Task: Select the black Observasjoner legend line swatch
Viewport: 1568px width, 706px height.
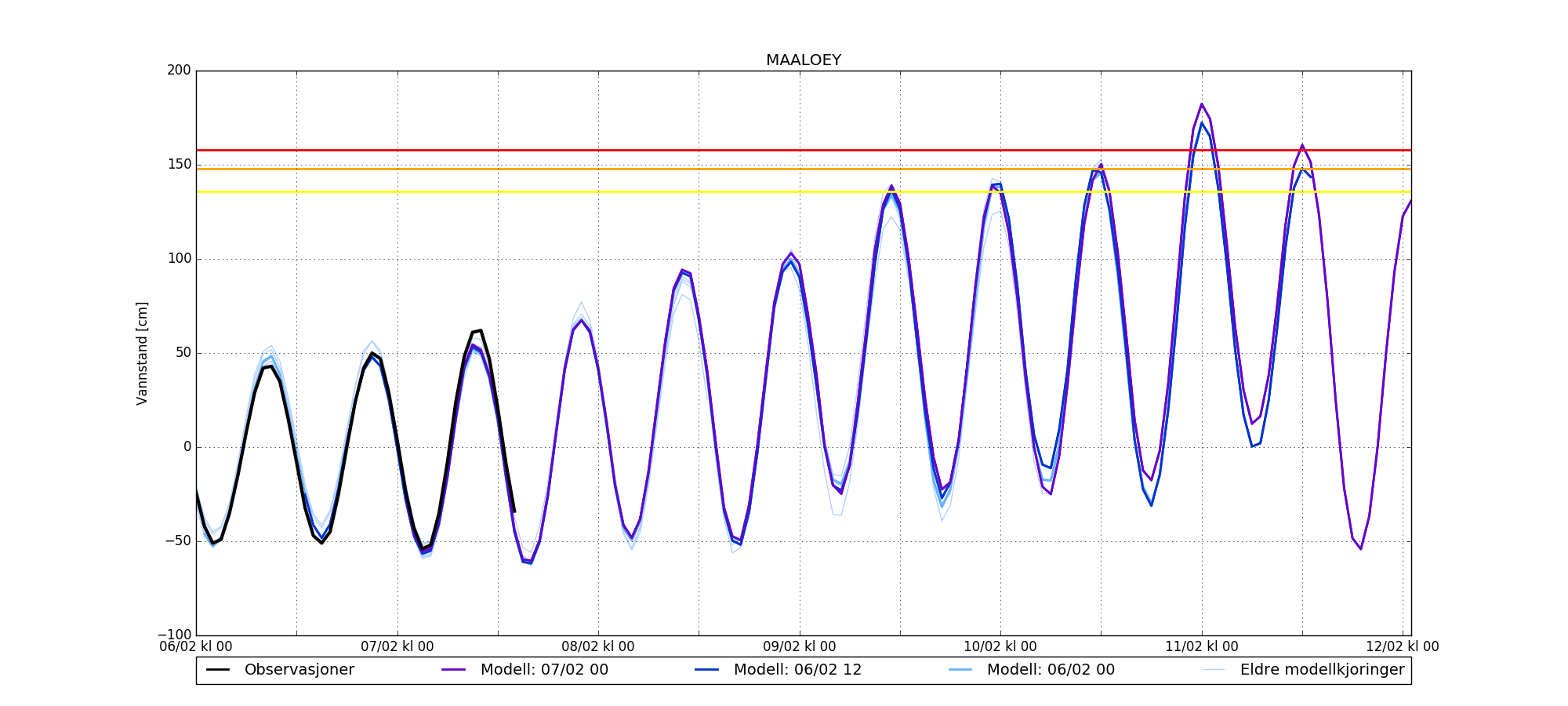Action: pos(218,670)
